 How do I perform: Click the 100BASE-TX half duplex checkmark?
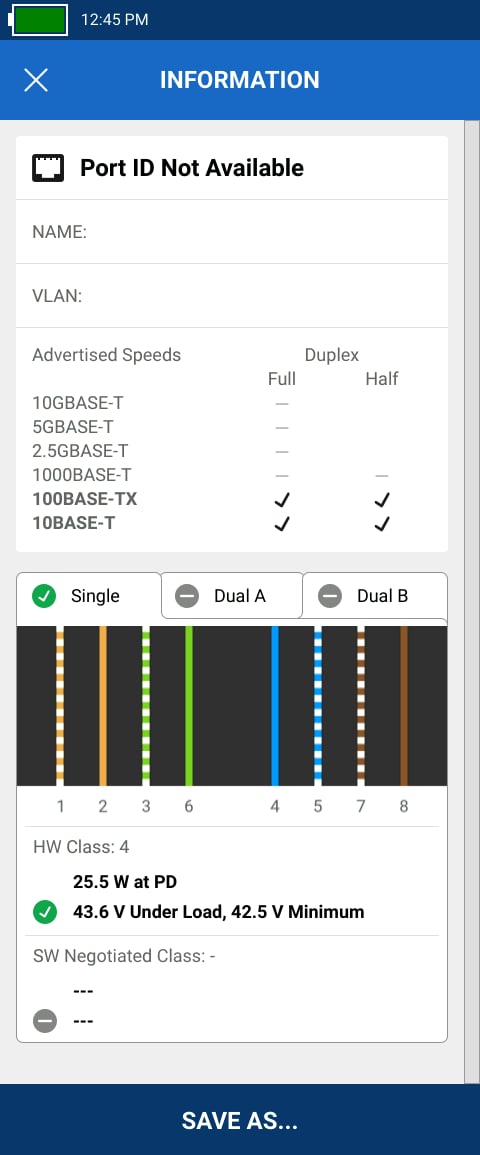tap(381, 500)
